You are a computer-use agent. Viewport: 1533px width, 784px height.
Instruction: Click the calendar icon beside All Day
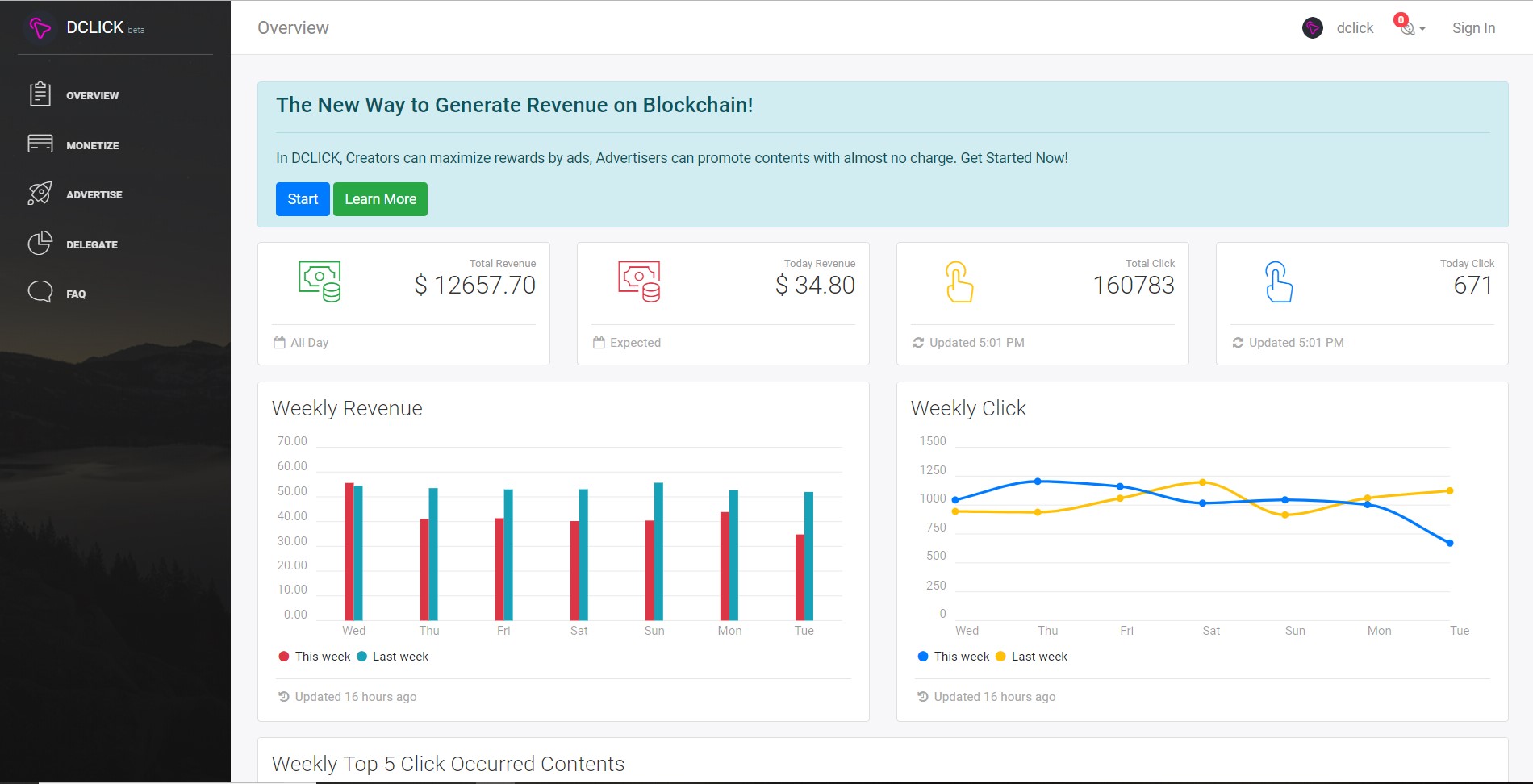[279, 343]
